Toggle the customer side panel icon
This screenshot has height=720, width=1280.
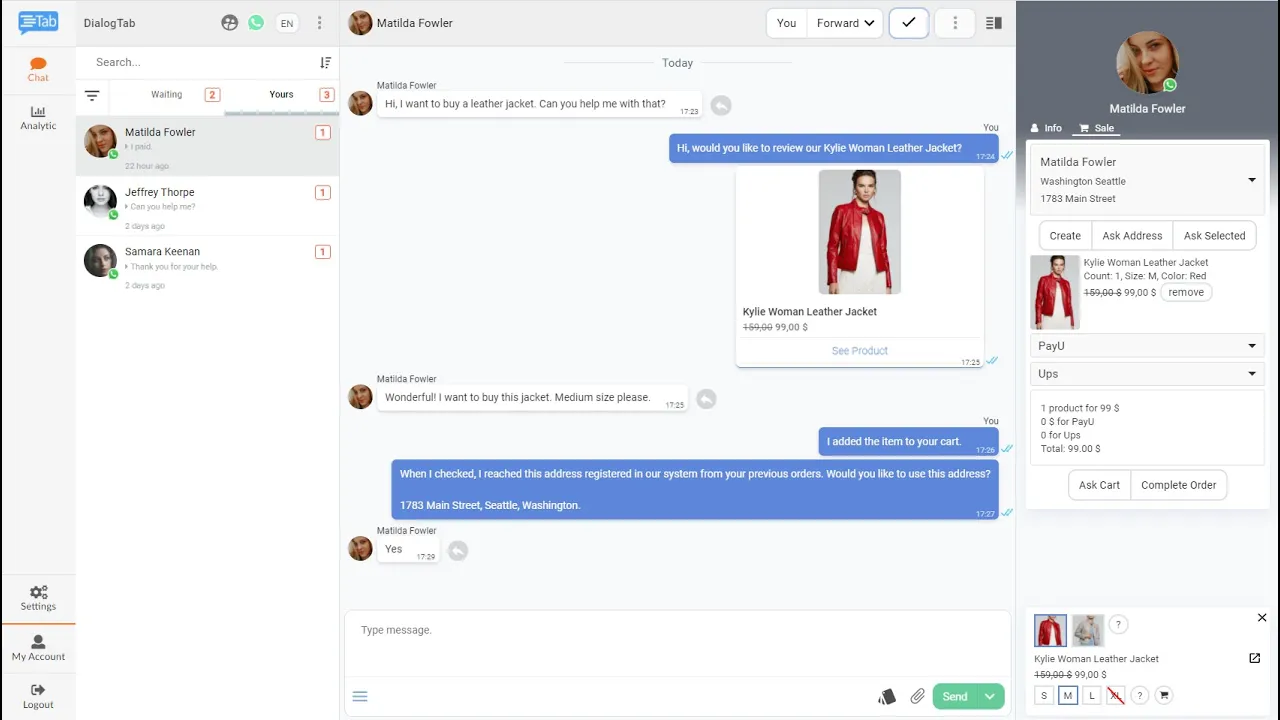[x=994, y=23]
